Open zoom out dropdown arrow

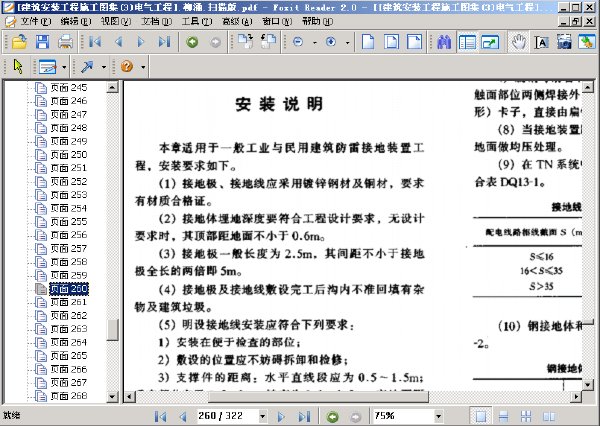[x=315, y=43]
